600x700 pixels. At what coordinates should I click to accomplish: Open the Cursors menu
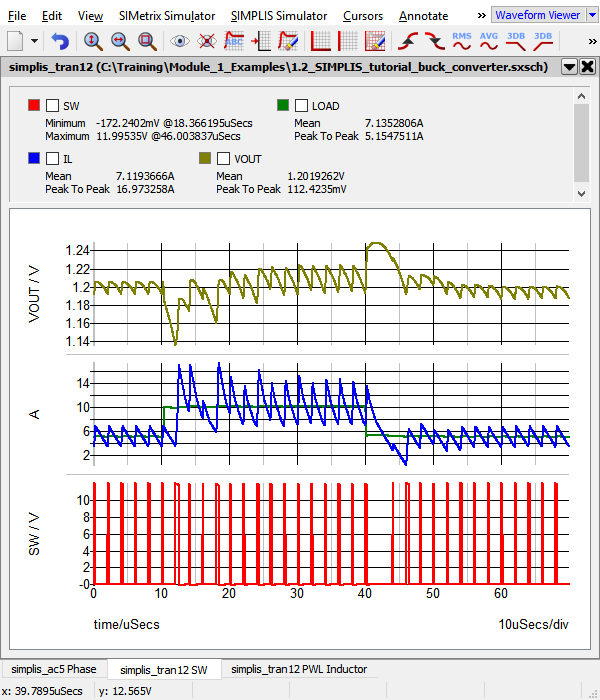[362, 16]
